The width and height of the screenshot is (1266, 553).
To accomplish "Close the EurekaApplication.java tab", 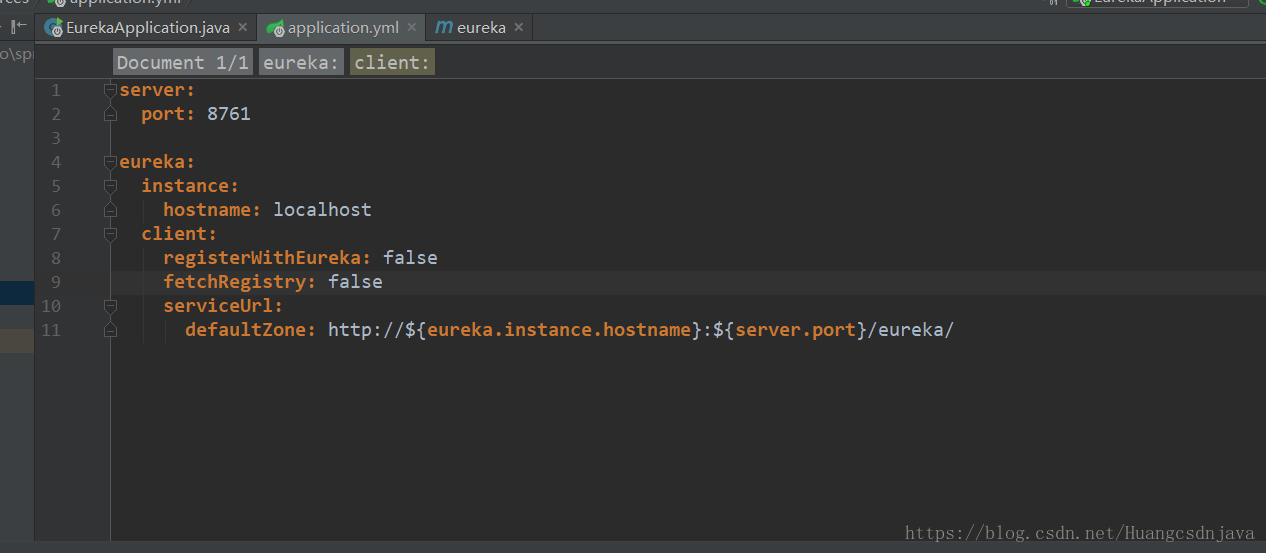I will [x=242, y=28].
